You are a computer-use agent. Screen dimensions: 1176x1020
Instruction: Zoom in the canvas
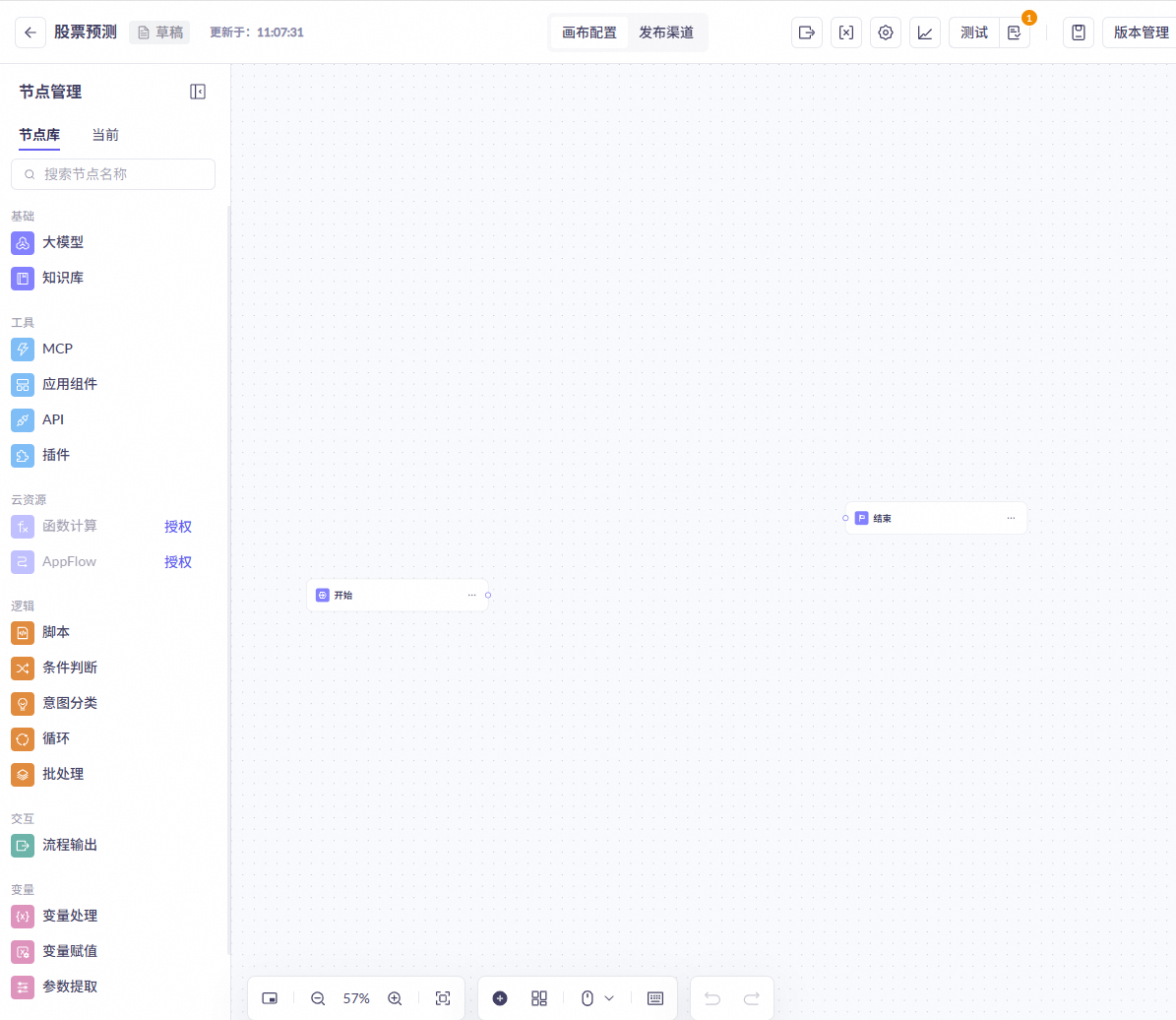click(395, 998)
